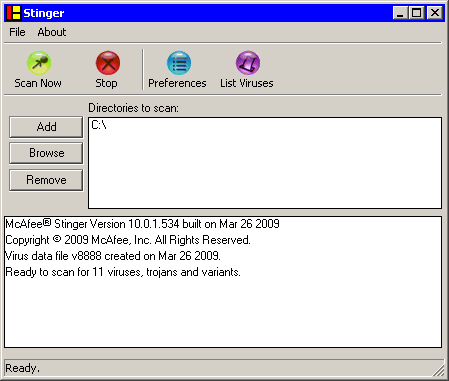Screen dimensions: 449x381
Task: Click the Remove button
Action: [x=46, y=180]
